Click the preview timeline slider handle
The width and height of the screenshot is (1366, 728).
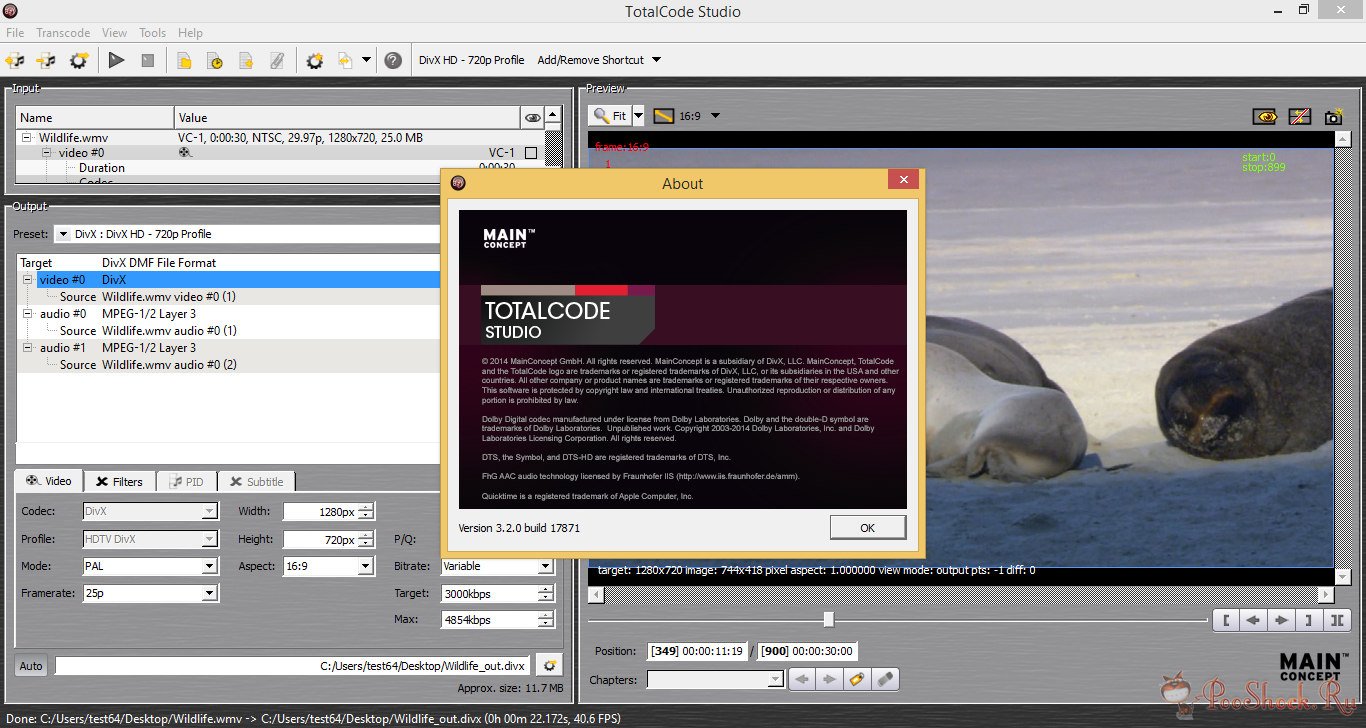click(828, 620)
